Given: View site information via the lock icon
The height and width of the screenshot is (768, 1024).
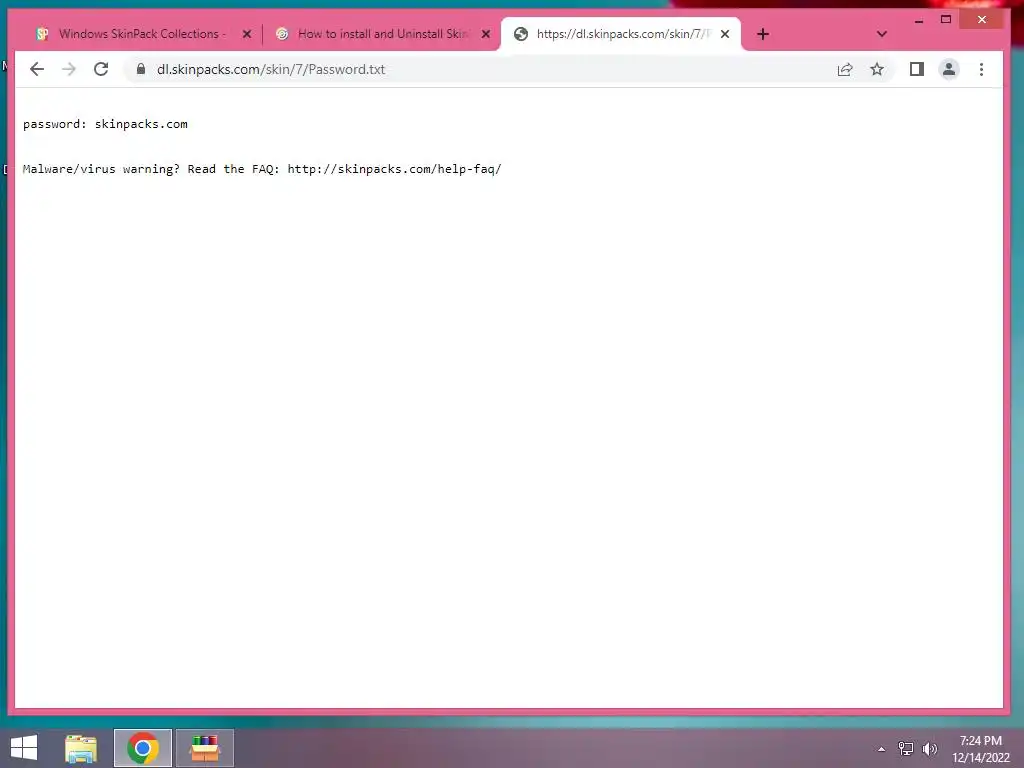Looking at the screenshot, I should [140, 69].
